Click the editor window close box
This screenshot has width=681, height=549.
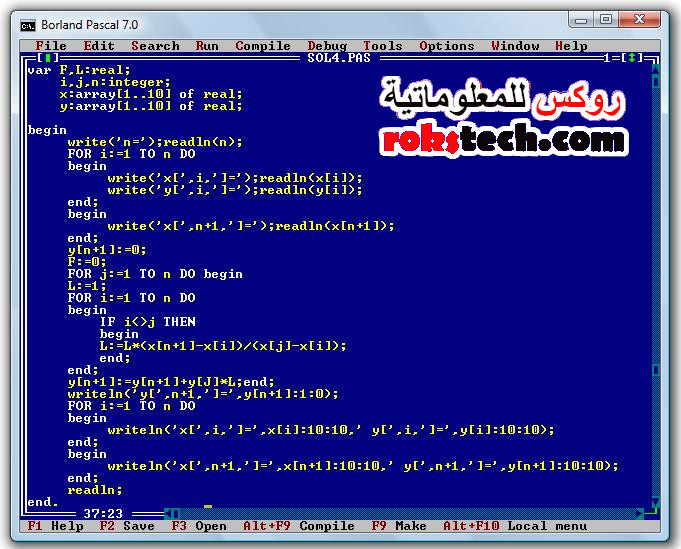click(47, 57)
